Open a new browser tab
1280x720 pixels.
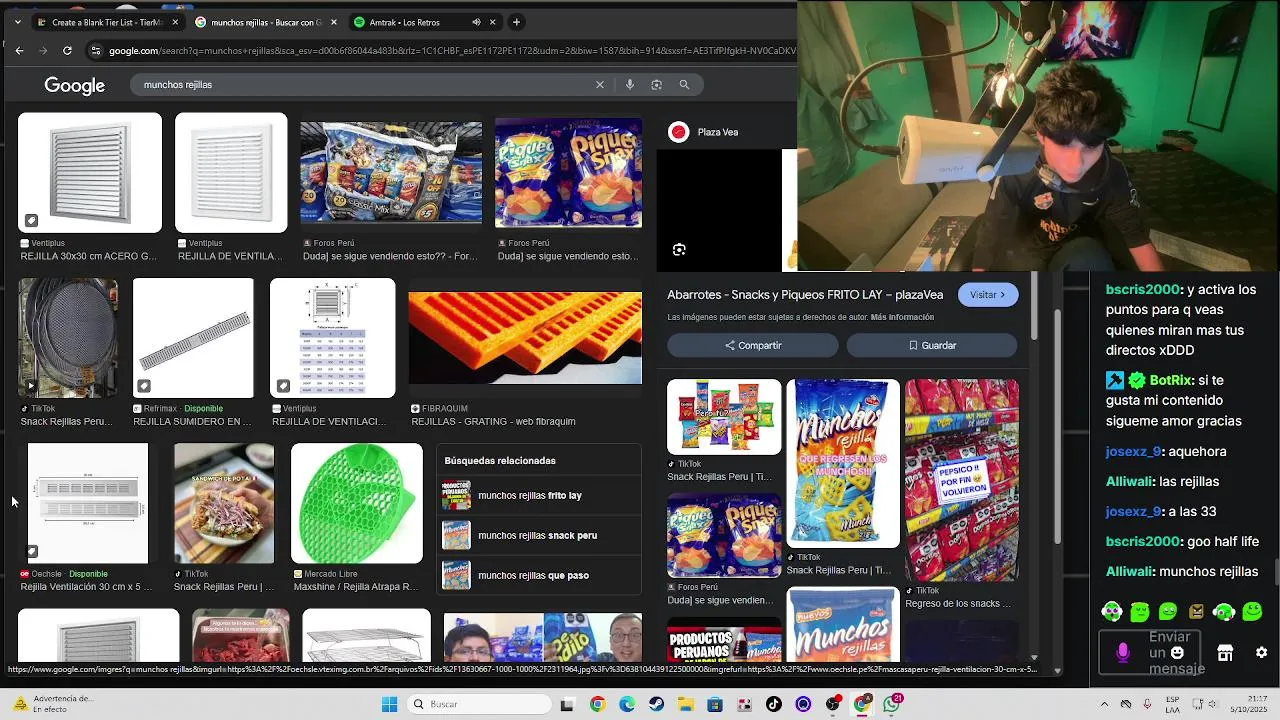coord(516,22)
